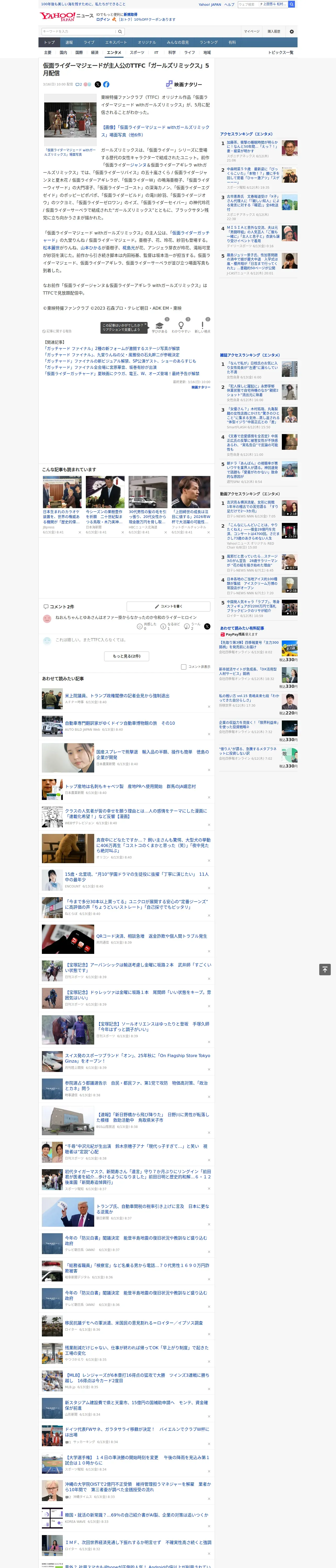Viewport: 336px width, 1568px height.
Task: Select the エンタメ category tab
Action: (x=114, y=53)
